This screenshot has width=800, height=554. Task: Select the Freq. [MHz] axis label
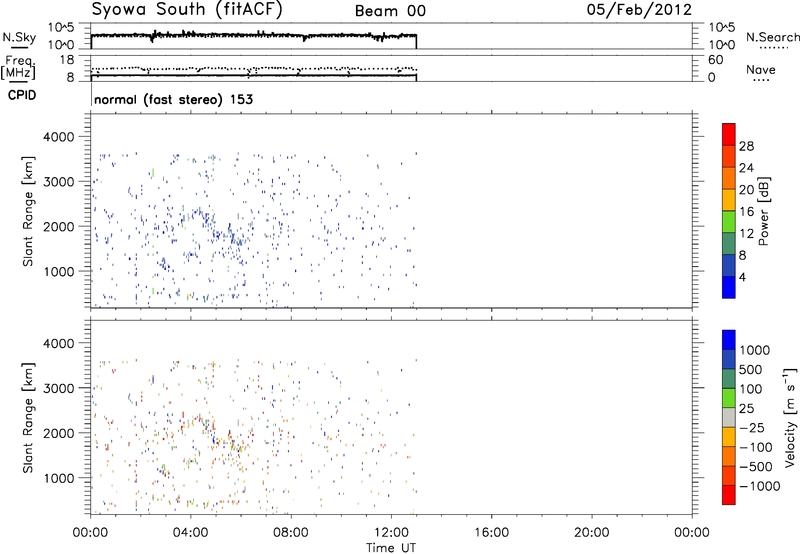pos(18,67)
